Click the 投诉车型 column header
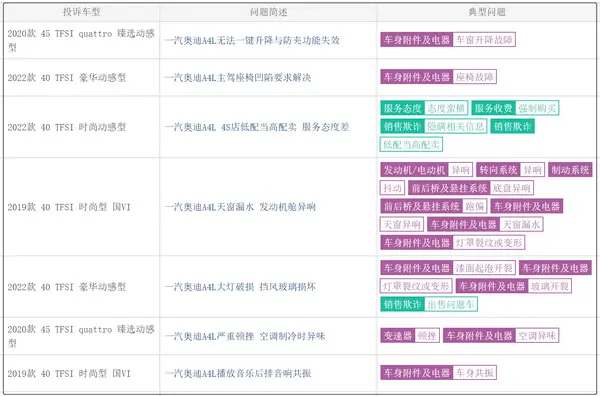Viewport: 600px width, 396px height. 82,12
